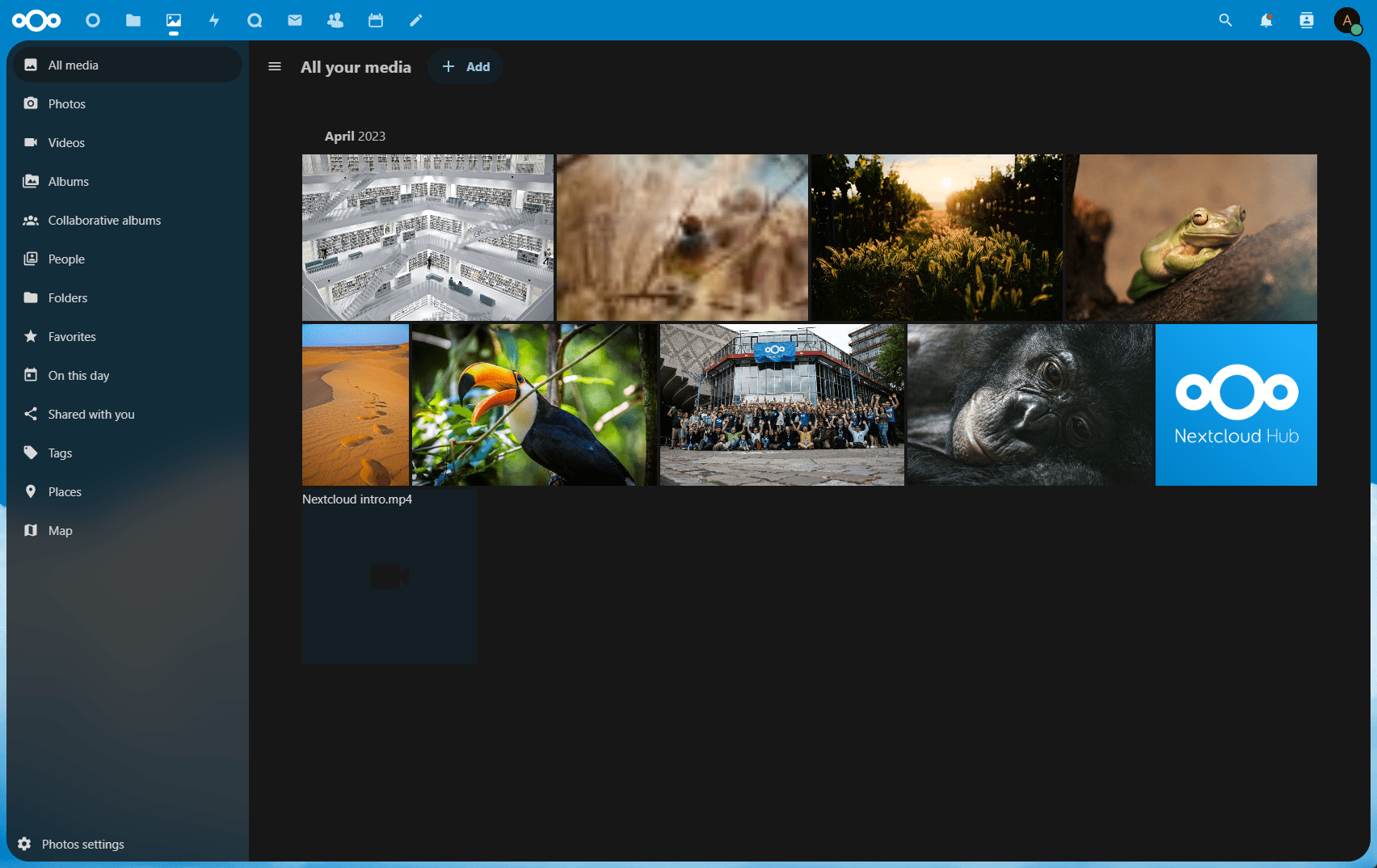Open the contacts menu icon near avatar
This screenshot has width=1377, height=868.
[1307, 20]
